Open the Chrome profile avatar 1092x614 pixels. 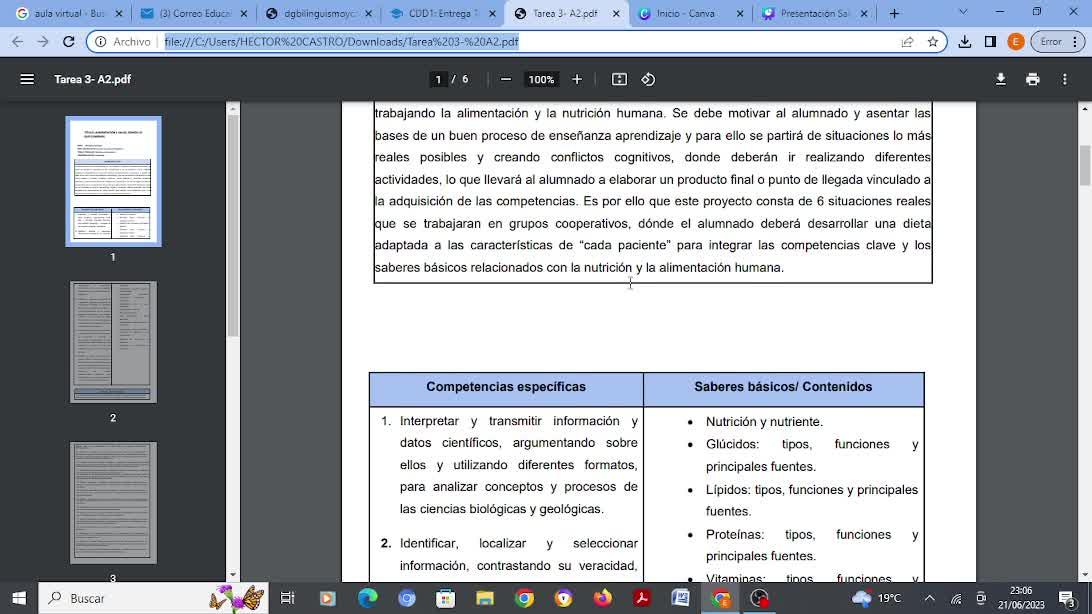coord(1016,42)
